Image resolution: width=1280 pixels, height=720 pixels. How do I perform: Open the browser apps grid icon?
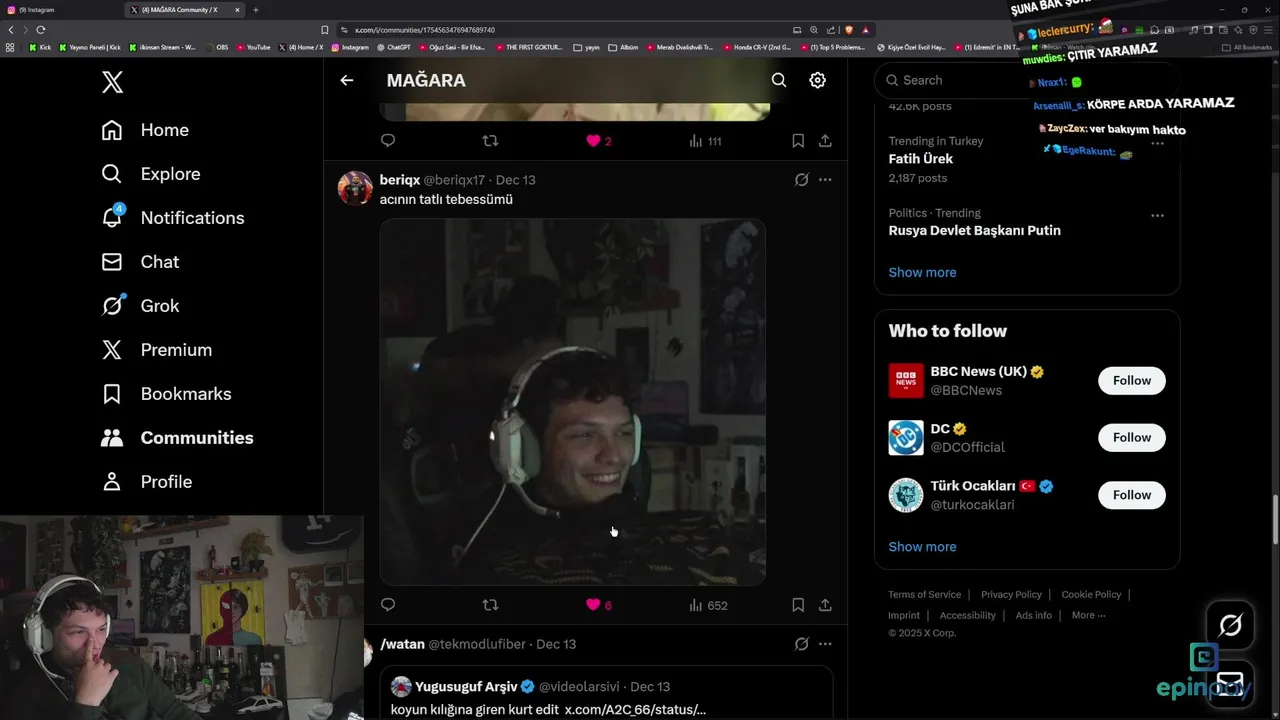[x=10, y=47]
